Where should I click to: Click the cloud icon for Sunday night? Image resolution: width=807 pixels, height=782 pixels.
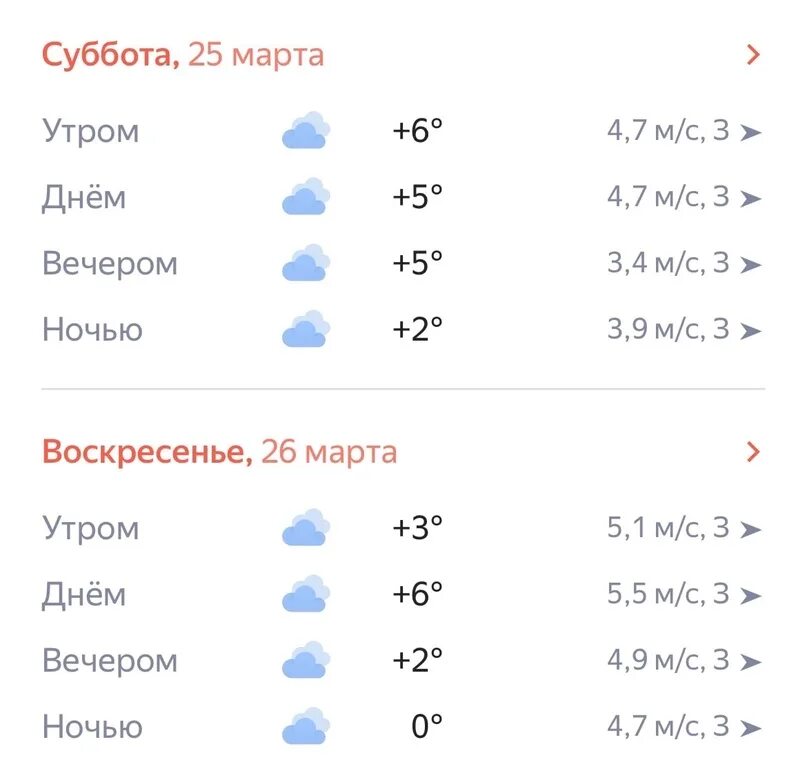306,726
